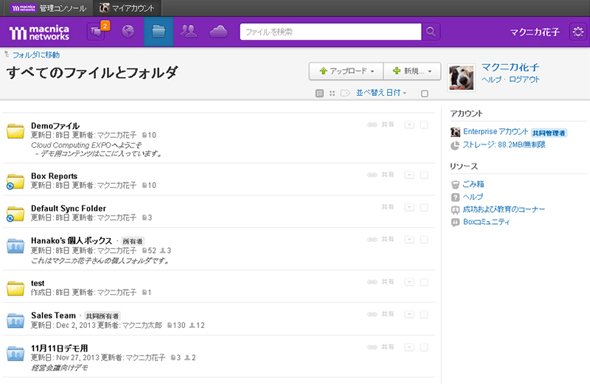Click the Default Sync Folder icon
The height and width of the screenshot is (384, 590).
click(x=15, y=214)
